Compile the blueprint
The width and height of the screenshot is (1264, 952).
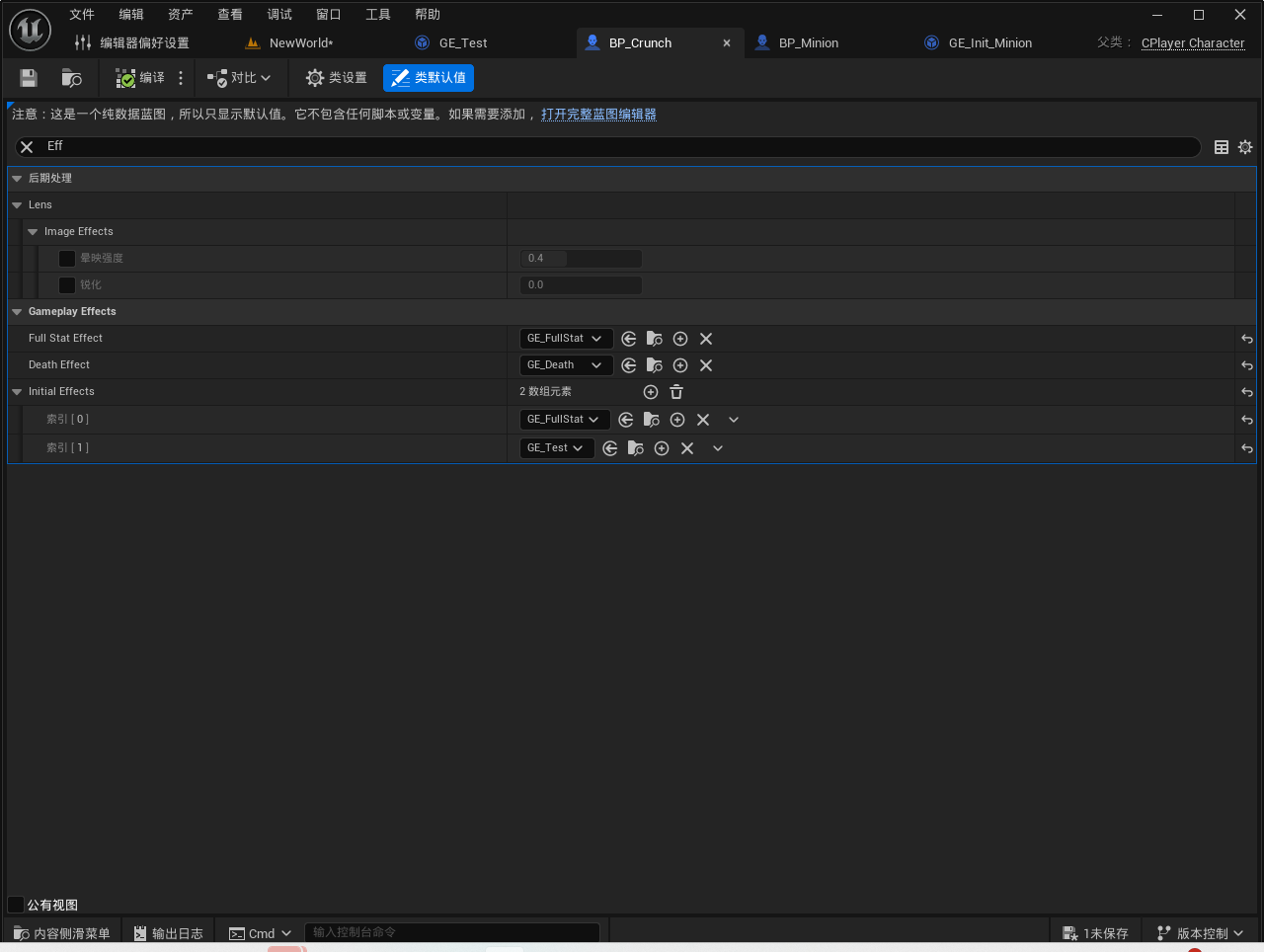(140, 78)
